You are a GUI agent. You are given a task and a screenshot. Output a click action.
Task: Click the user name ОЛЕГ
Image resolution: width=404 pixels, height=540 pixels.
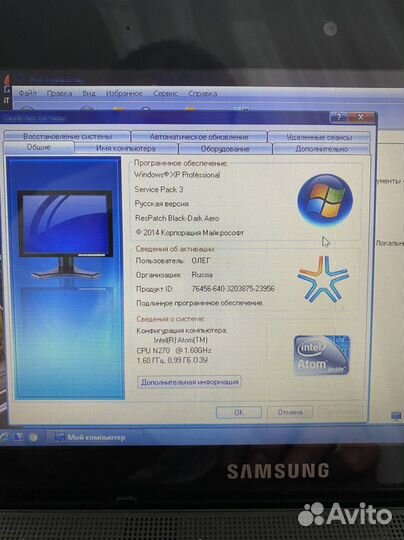click(200, 261)
